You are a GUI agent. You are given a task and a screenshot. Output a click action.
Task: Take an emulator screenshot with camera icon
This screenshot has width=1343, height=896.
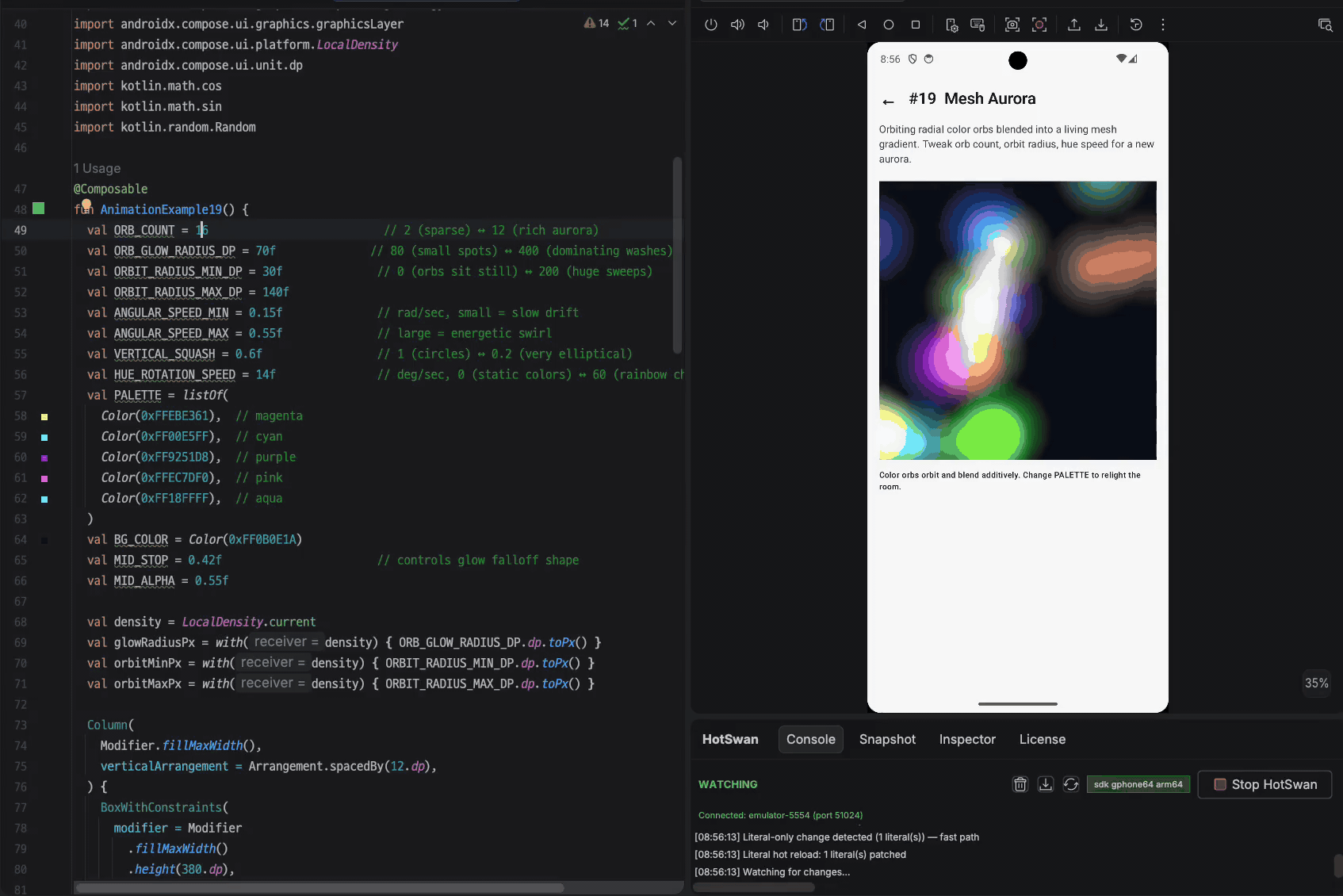pyautogui.click(x=1012, y=25)
